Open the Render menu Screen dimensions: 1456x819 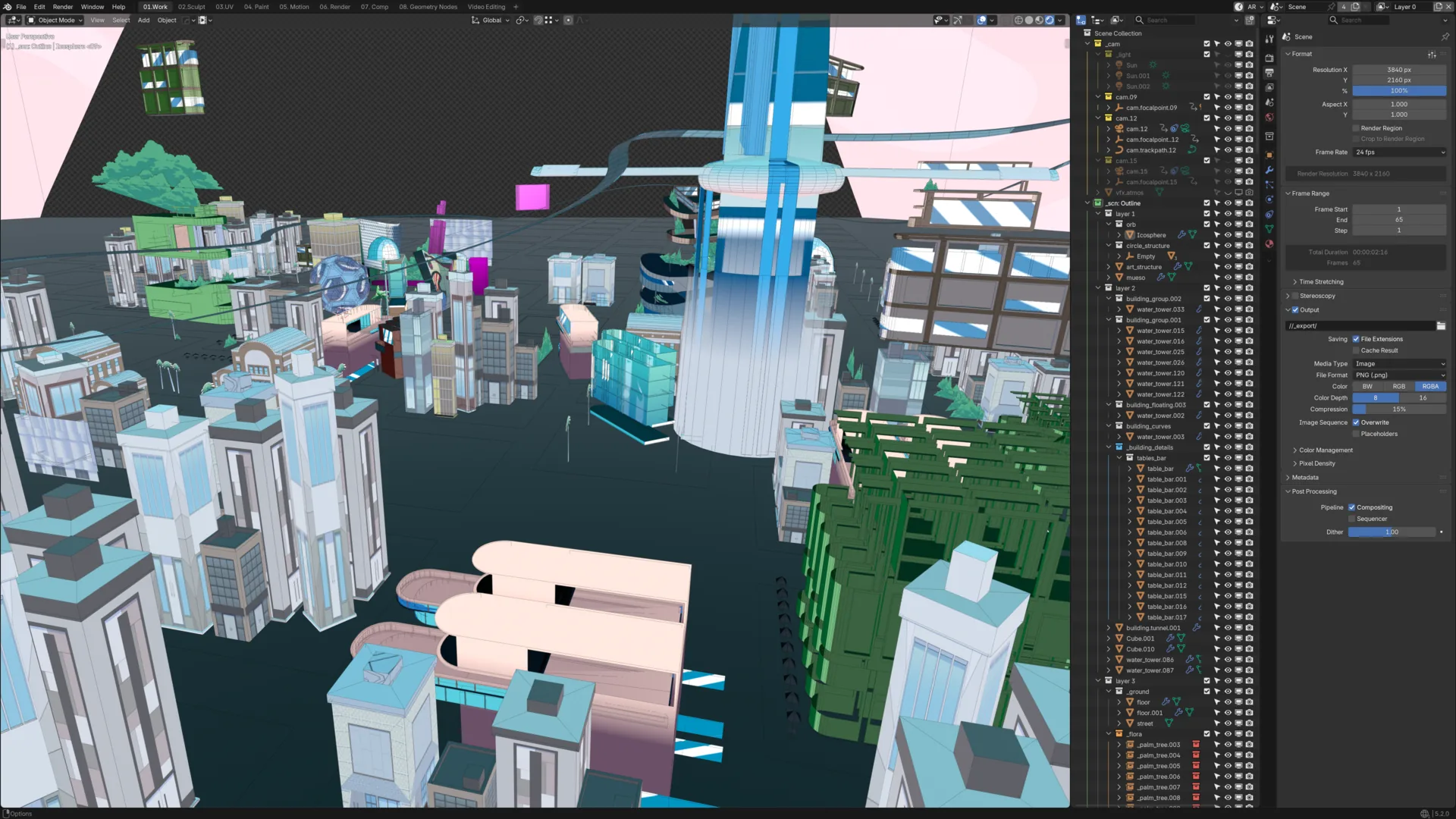tap(62, 7)
